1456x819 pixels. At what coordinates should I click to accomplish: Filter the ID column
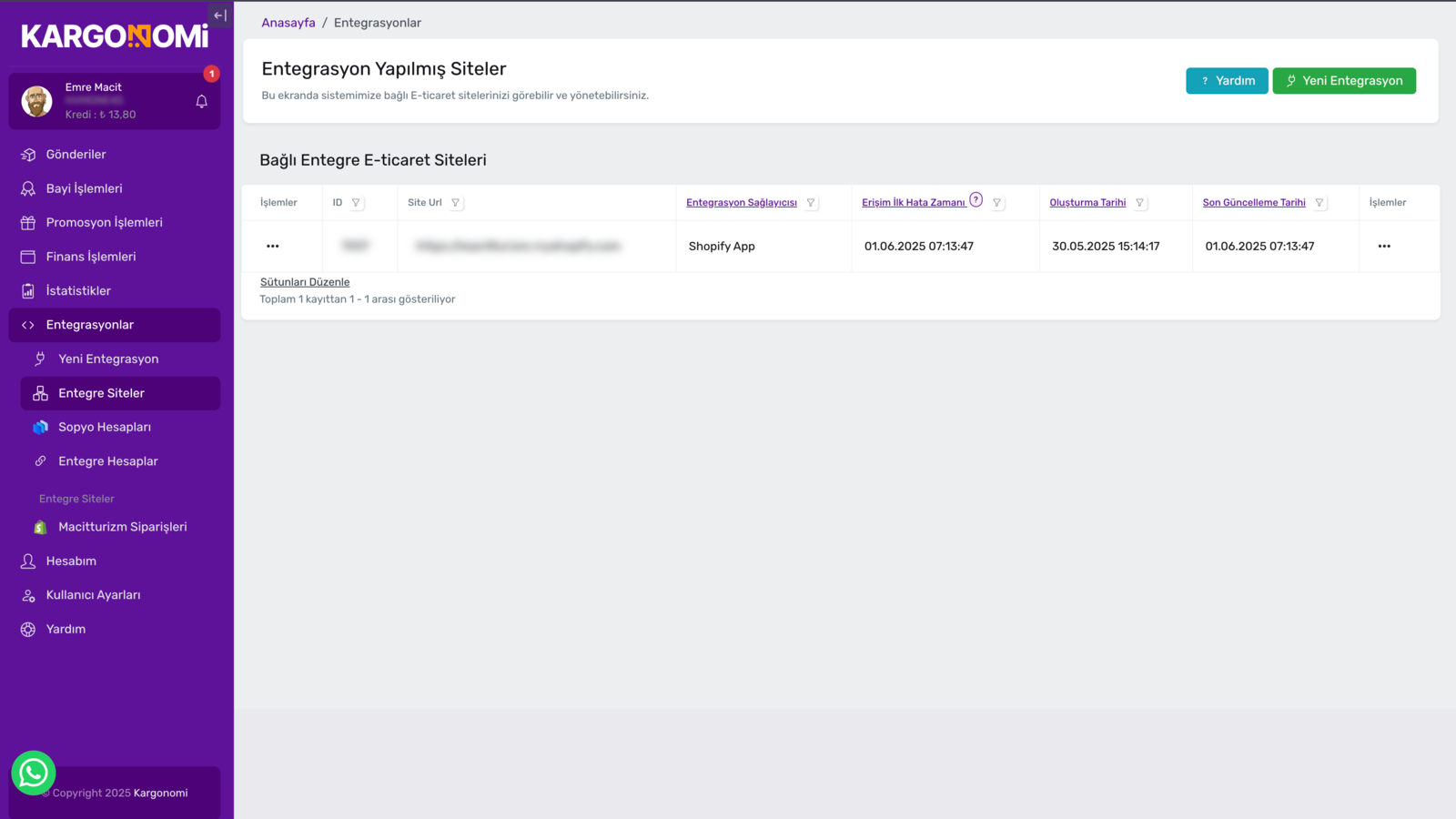(356, 203)
